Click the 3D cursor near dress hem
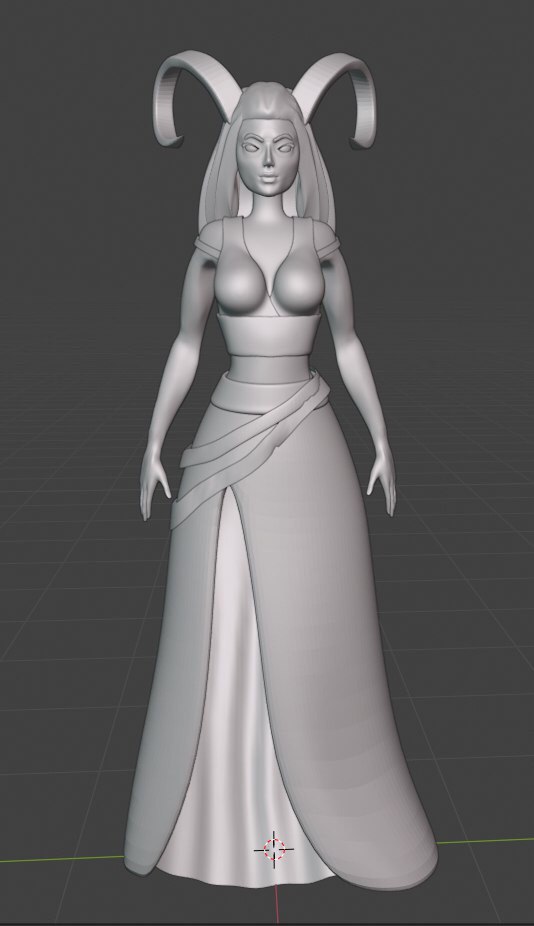The height and width of the screenshot is (926, 534). (273, 849)
